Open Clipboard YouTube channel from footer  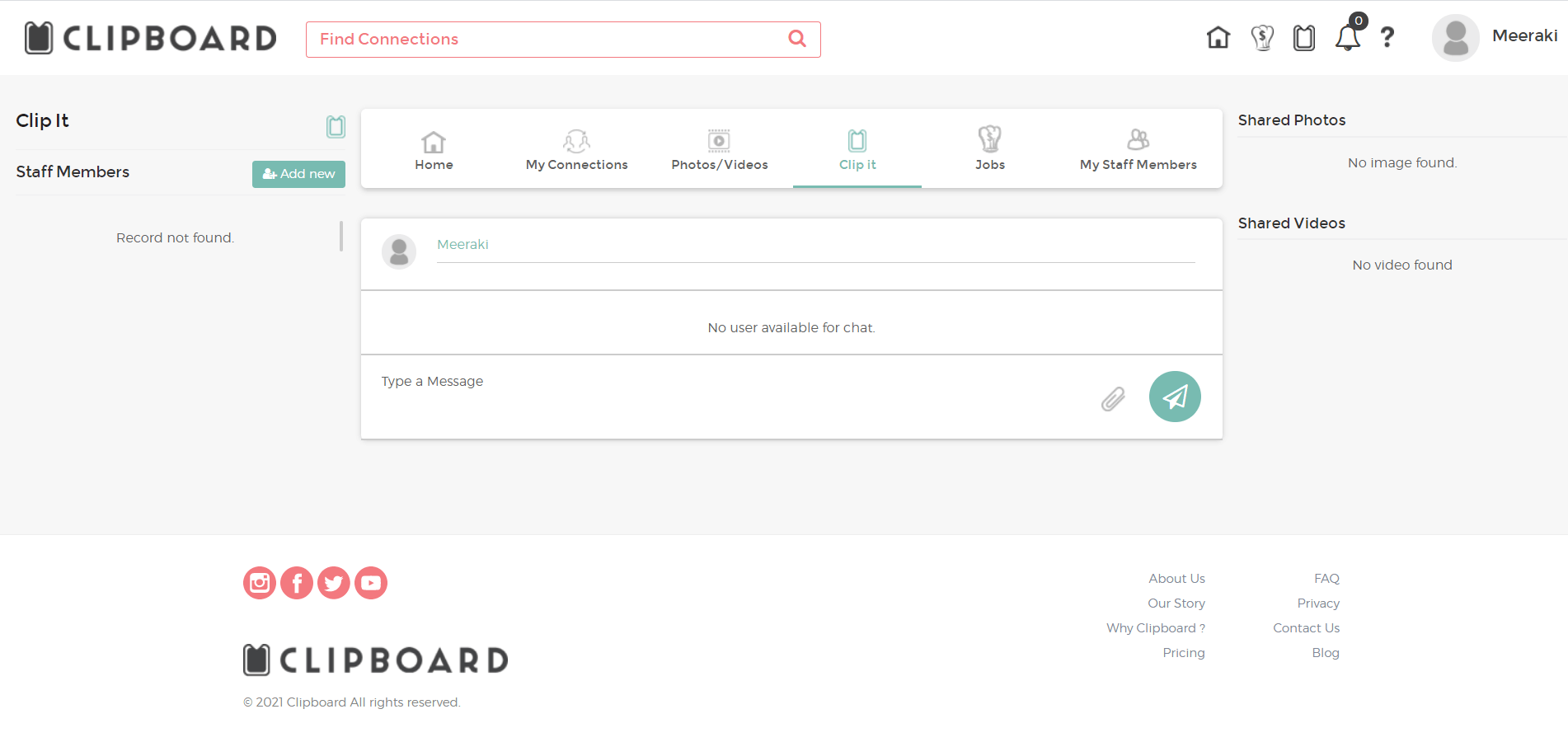point(371,583)
